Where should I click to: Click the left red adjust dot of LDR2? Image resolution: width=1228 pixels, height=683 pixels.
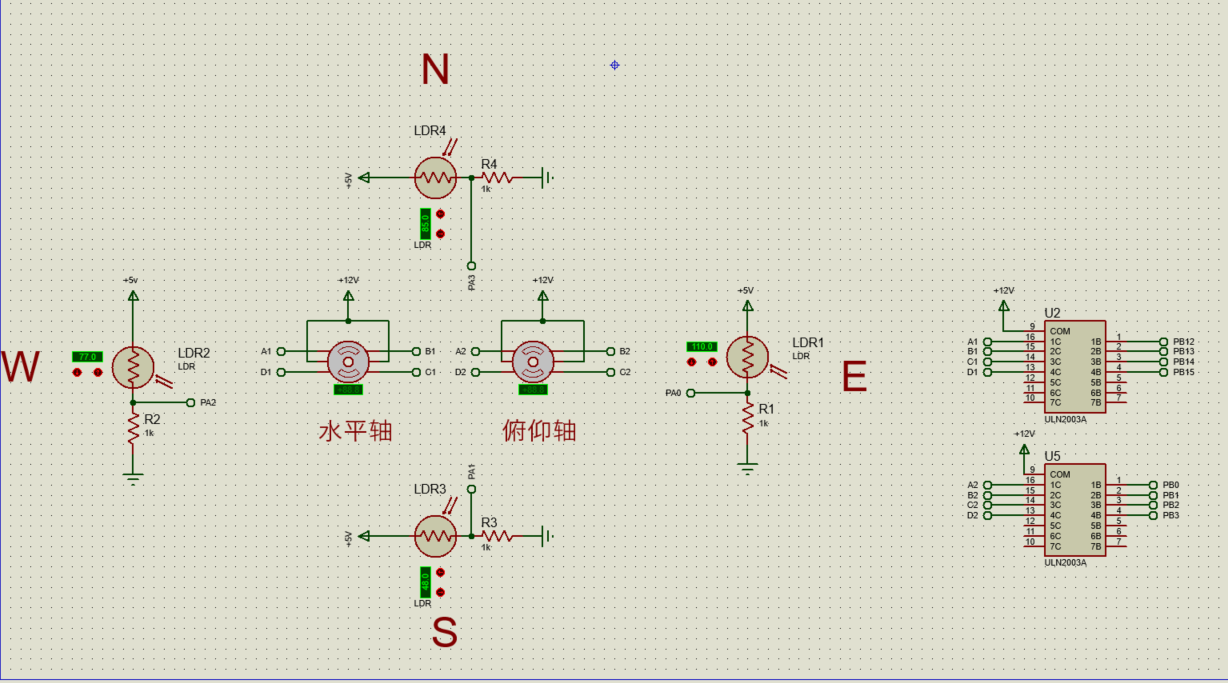tap(78, 372)
